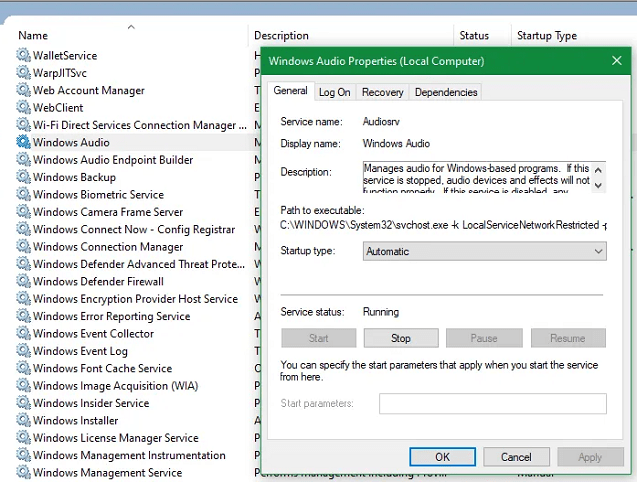Click the Wi-Fi Direct Services Connection Manager gear icon
Screen dimensions: 637x482
(x=23, y=124)
